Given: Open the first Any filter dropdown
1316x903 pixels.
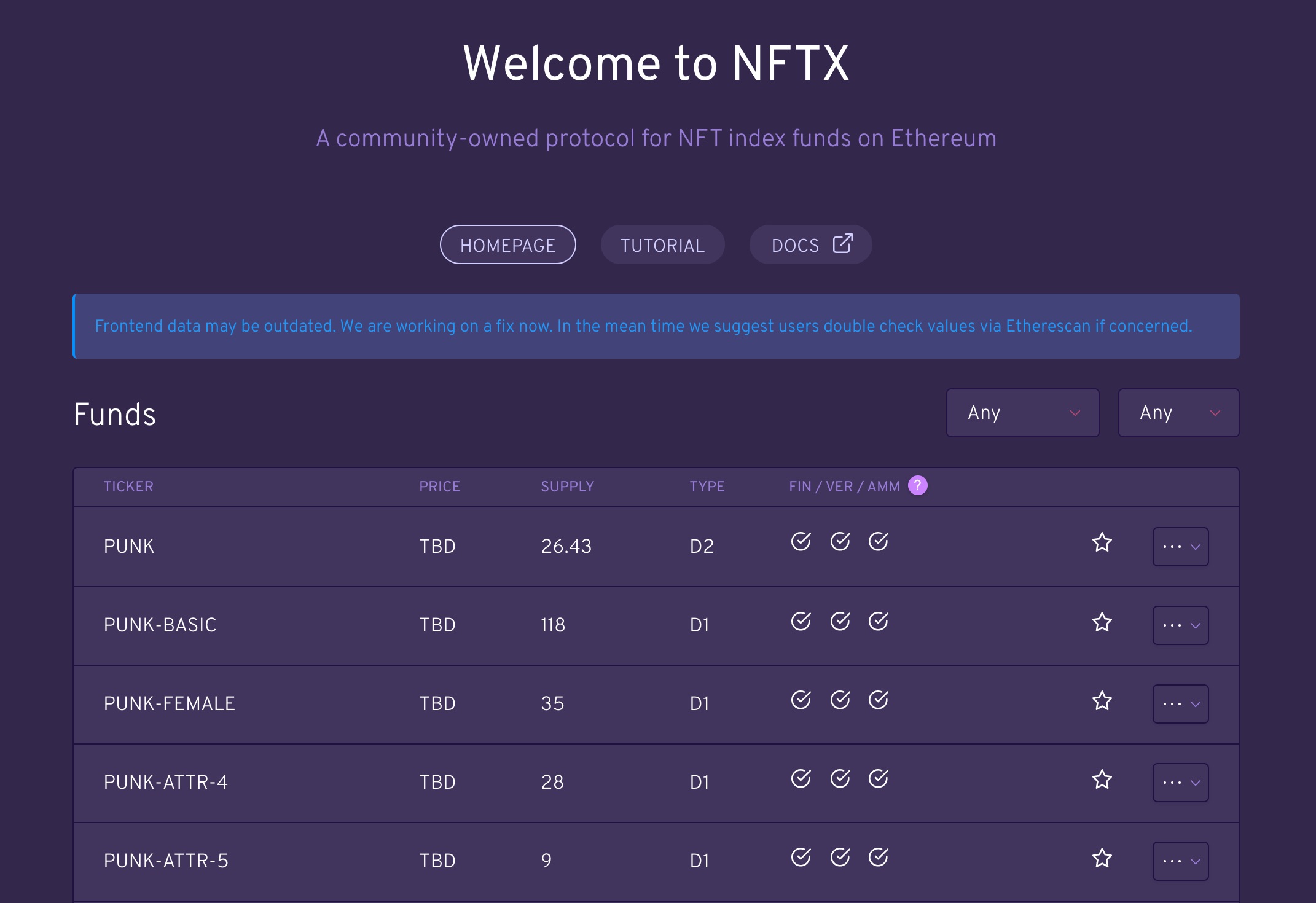Looking at the screenshot, I should (x=1022, y=413).
